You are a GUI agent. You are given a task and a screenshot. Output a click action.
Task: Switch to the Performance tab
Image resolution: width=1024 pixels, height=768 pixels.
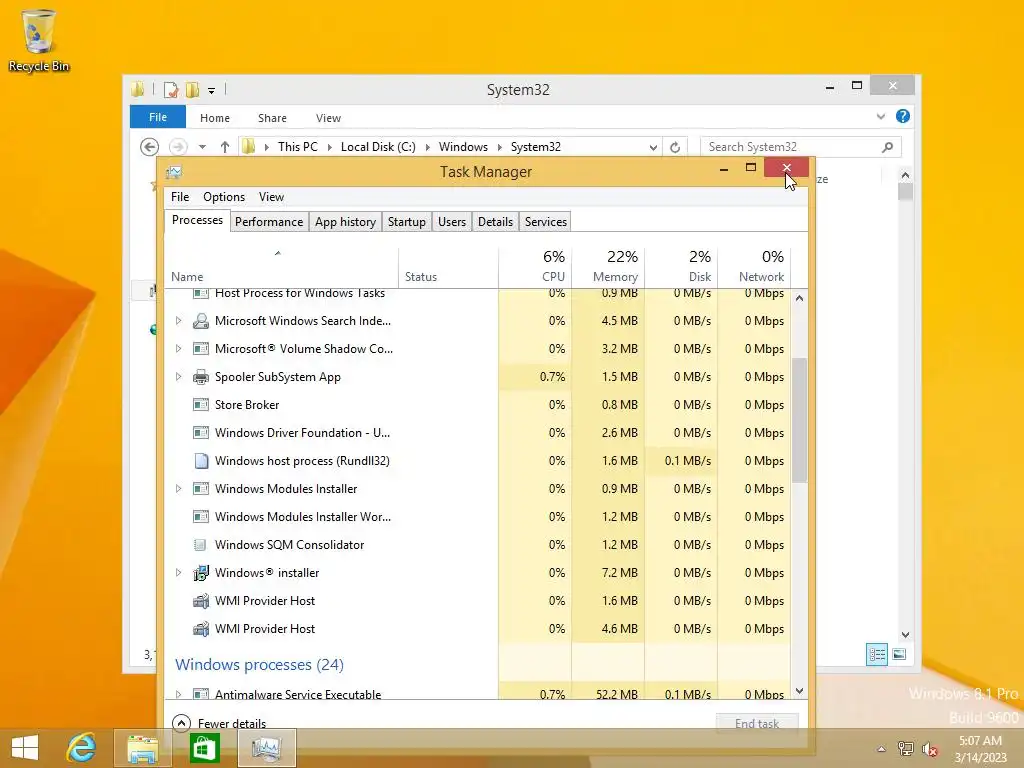click(269, 221)
